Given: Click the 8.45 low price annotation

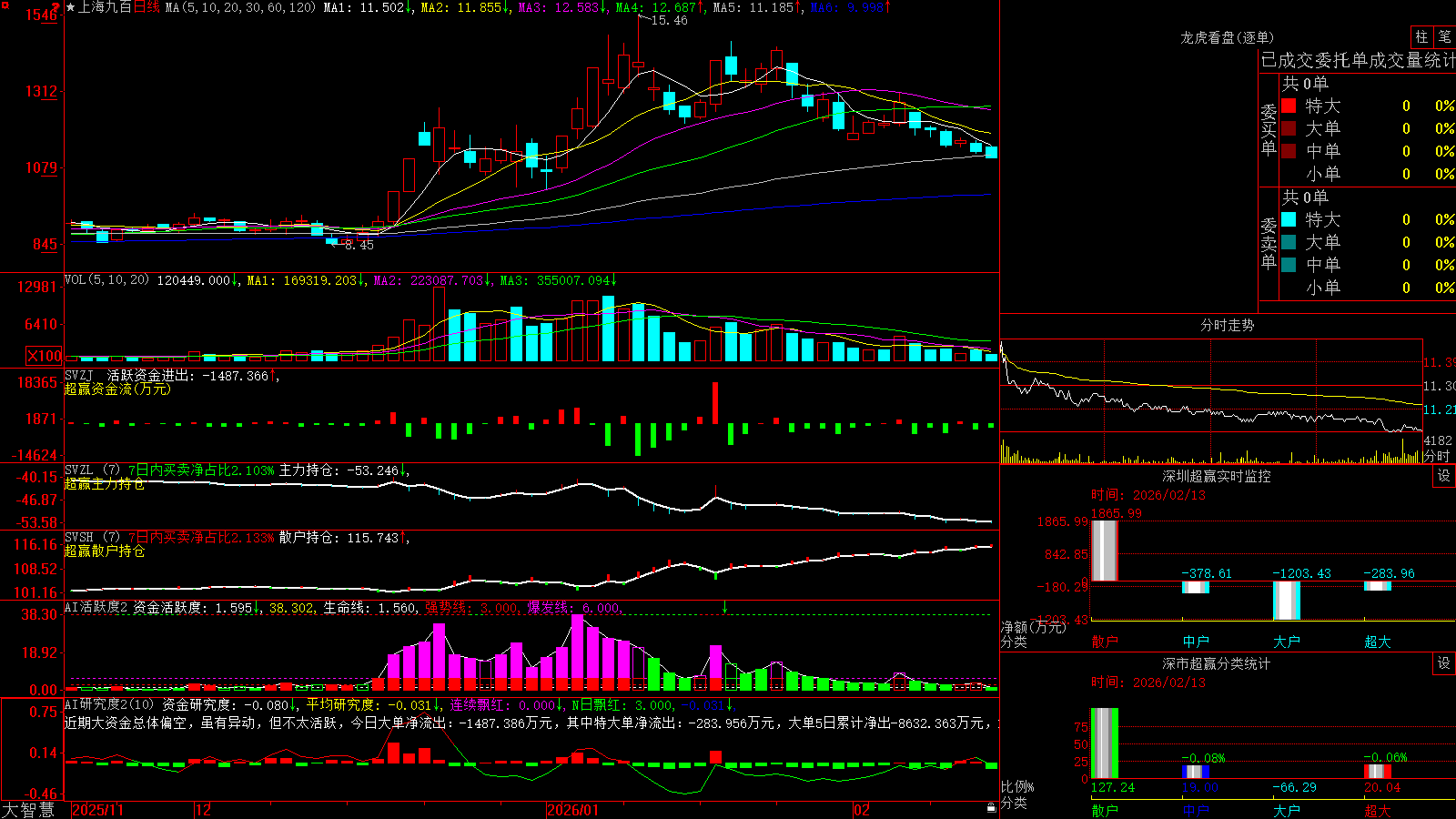Looking at the screenshot, I should [x=359, y=245].
